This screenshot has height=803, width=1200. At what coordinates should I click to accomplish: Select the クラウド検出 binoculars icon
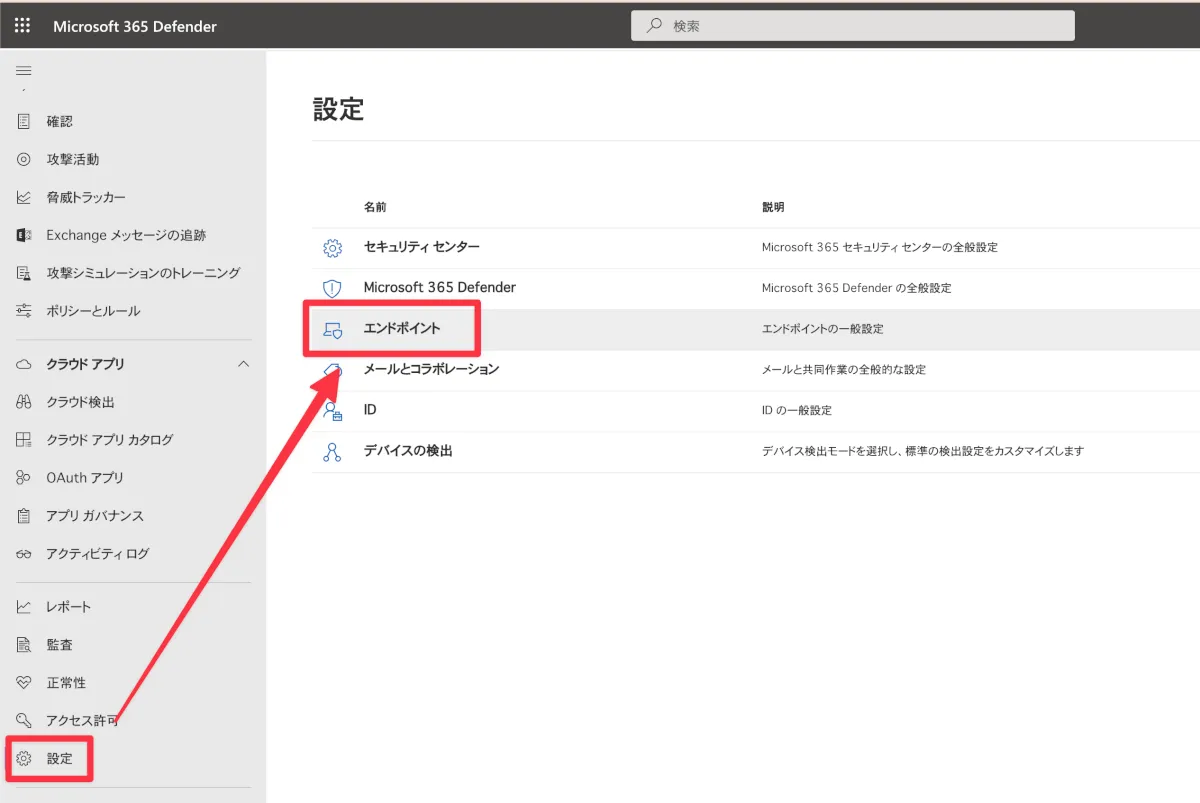point(24,402)
